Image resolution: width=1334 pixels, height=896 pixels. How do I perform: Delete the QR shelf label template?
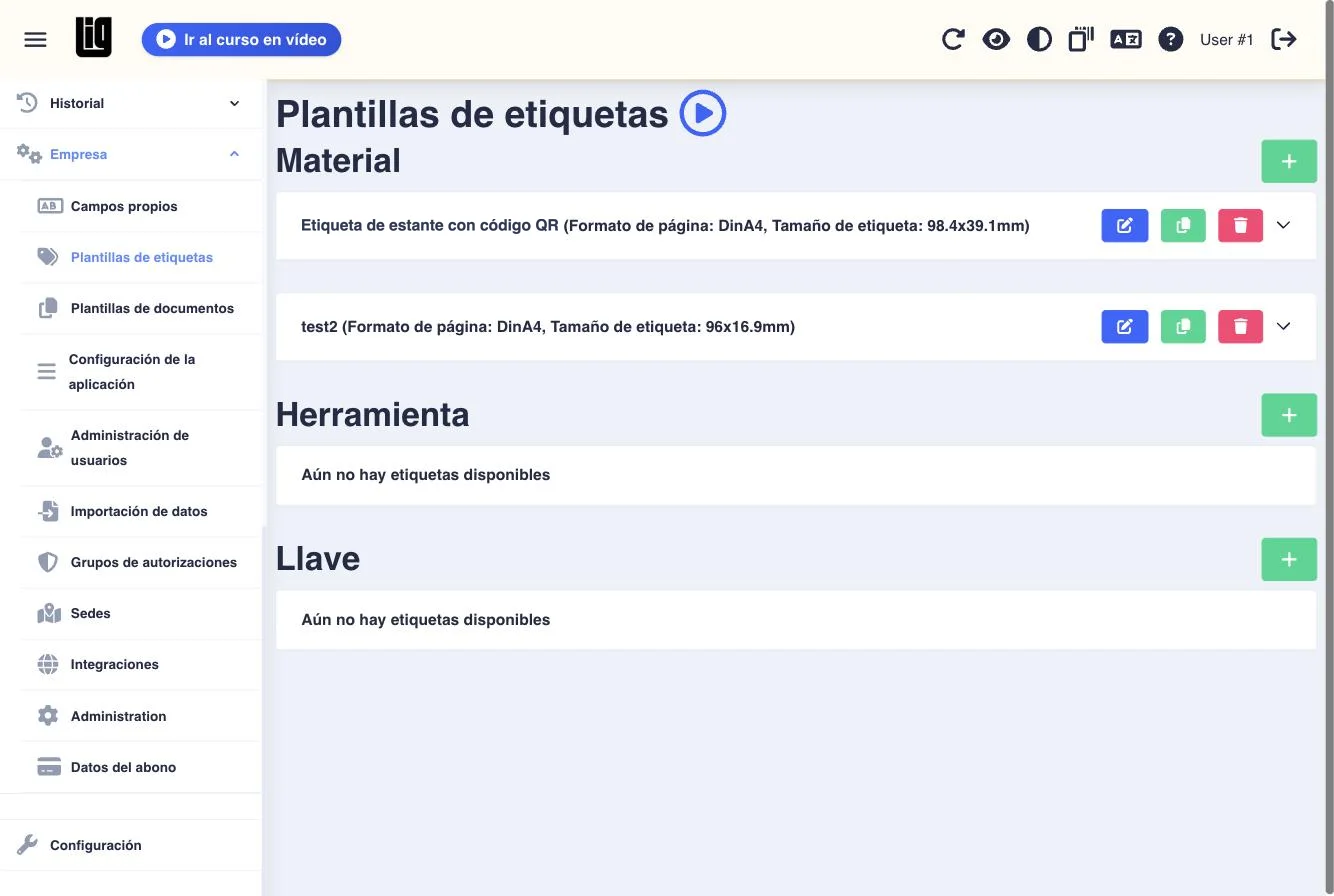[x=1241, y=225]
